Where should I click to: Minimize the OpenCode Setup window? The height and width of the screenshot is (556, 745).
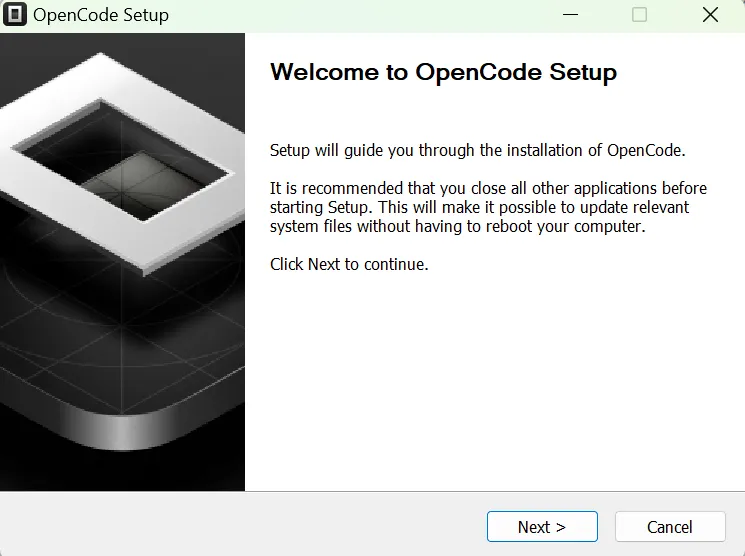click(x=570, y=15)
